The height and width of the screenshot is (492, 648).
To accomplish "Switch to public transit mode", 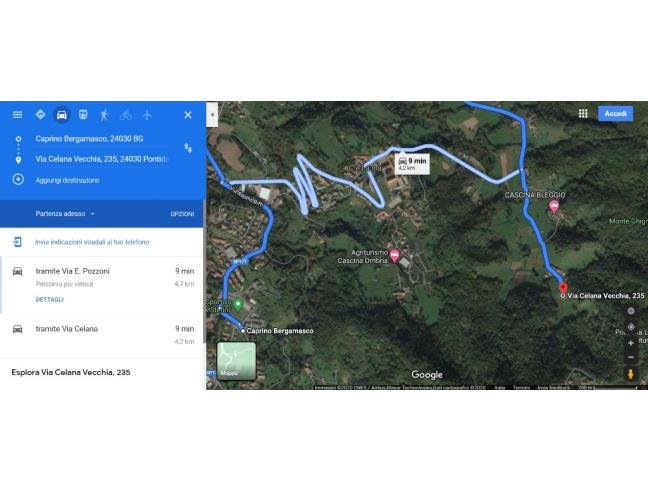I will tap(83, 114).
